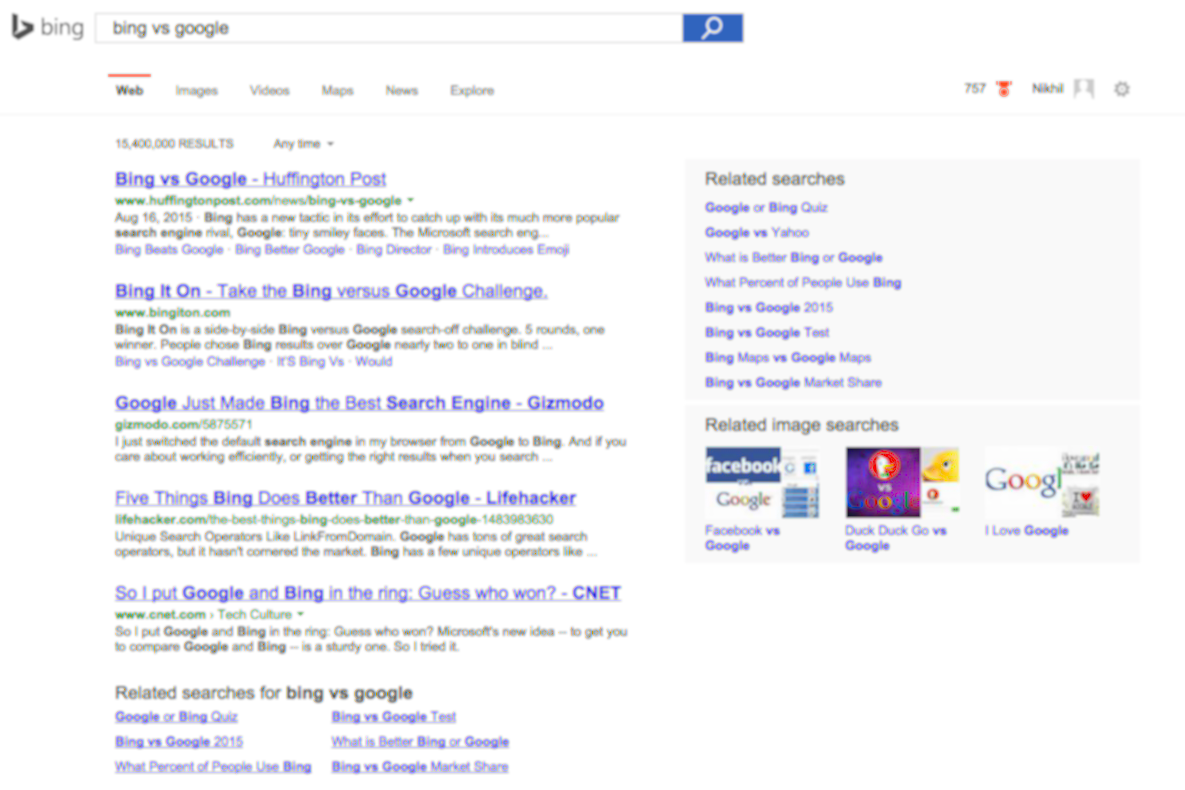Open the Lifehacker Five Things result

click(x=345, y=498)
